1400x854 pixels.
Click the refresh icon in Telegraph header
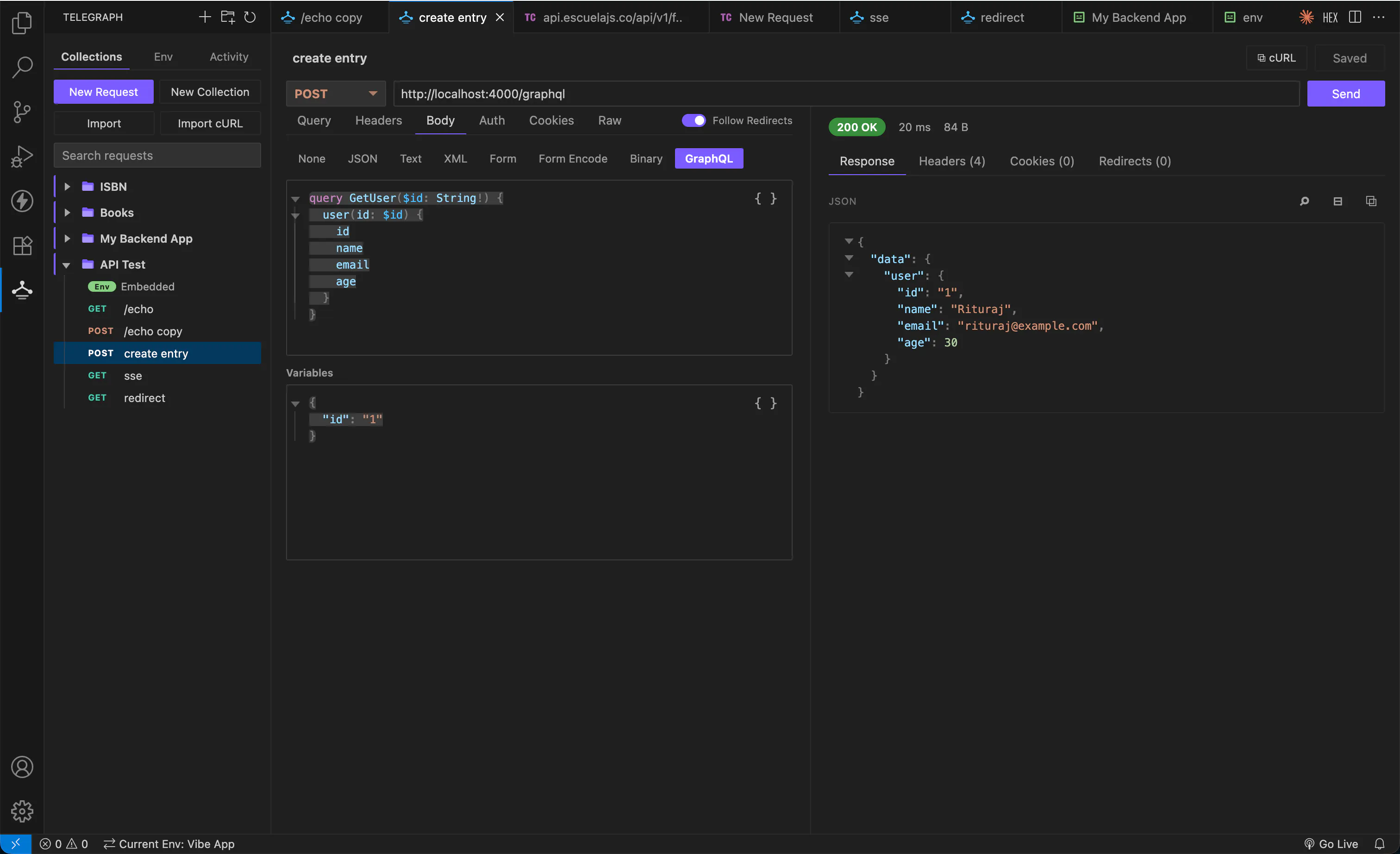[250, 17]
